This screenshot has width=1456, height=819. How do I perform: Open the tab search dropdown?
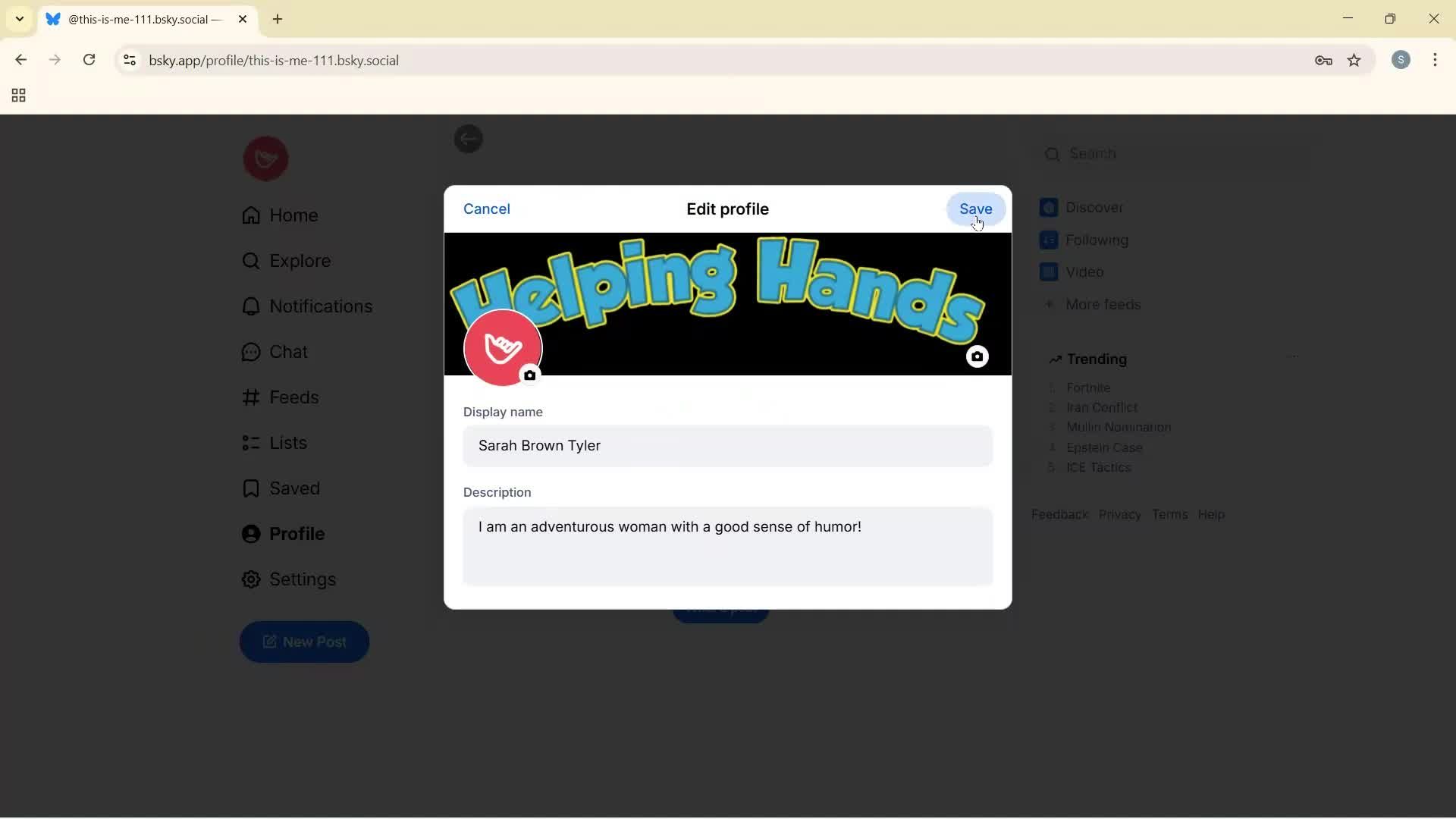tap(18, 19)
